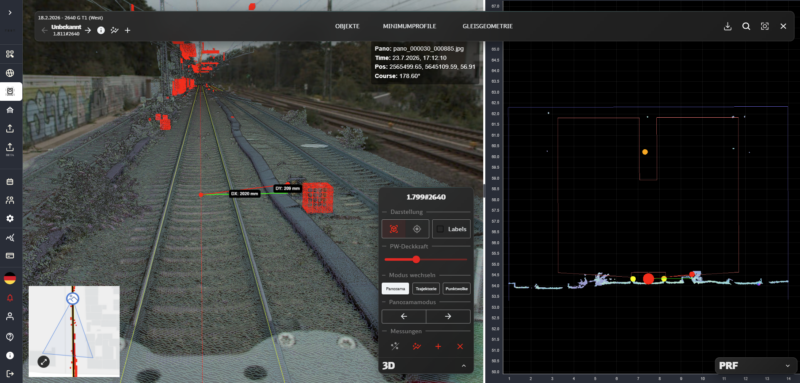The image size is (800, 383).
Task: Select the red polyline measurement tool
Action: point(416,347)
